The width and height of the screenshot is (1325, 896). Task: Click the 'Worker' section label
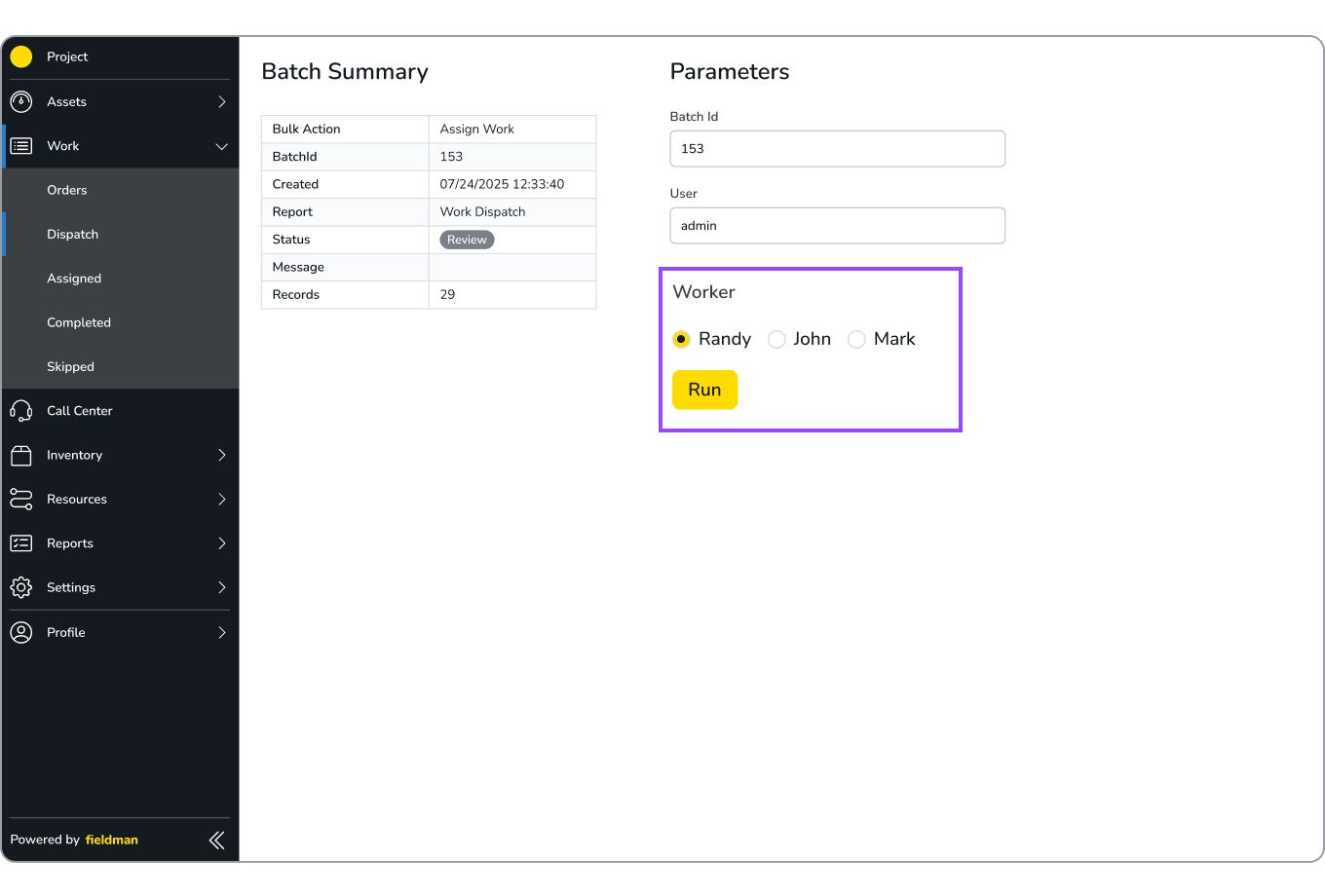(x=703, y=292)
